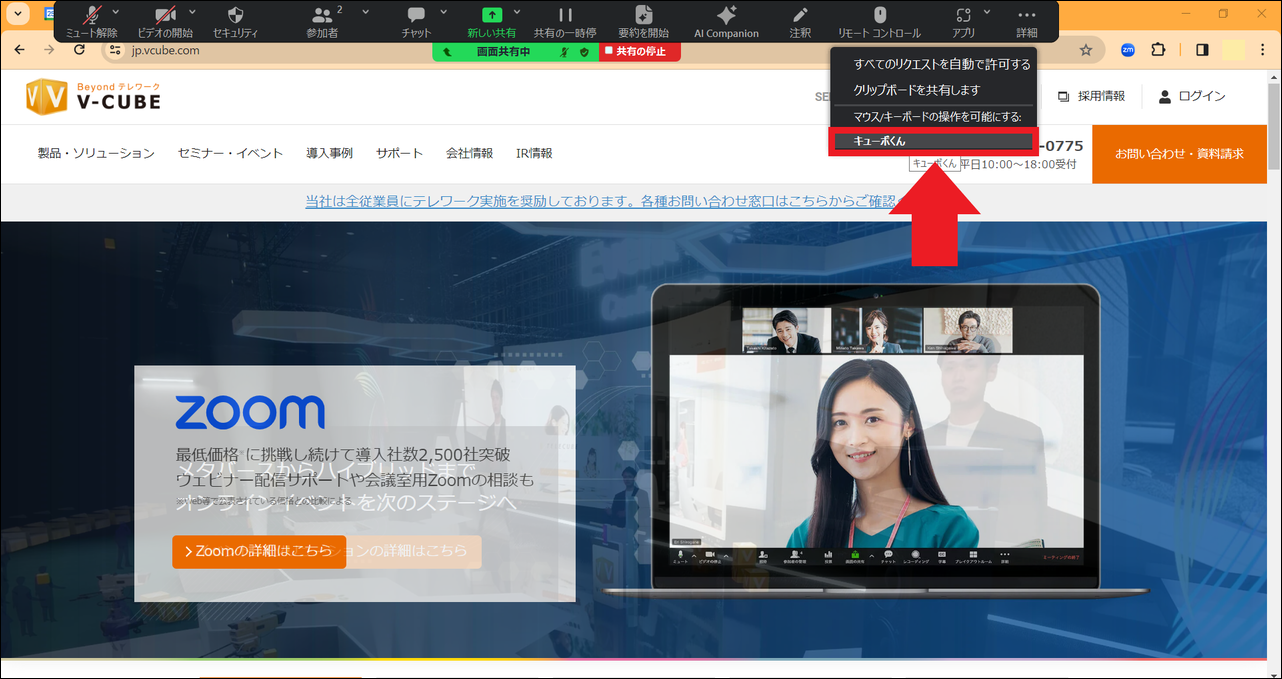
Task: Click the zoom logo text in banner
Action: click(250, 413)
